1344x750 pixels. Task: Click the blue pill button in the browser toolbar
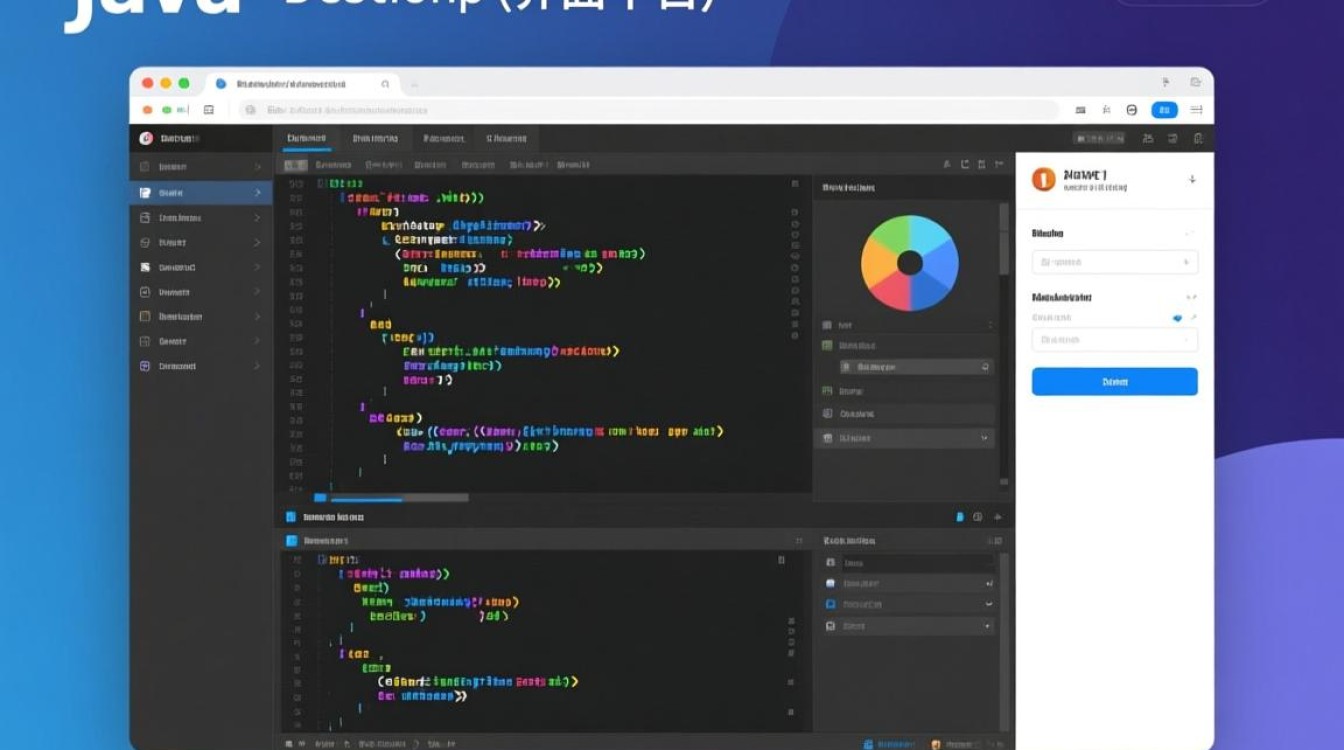(x=1164, y=110)
